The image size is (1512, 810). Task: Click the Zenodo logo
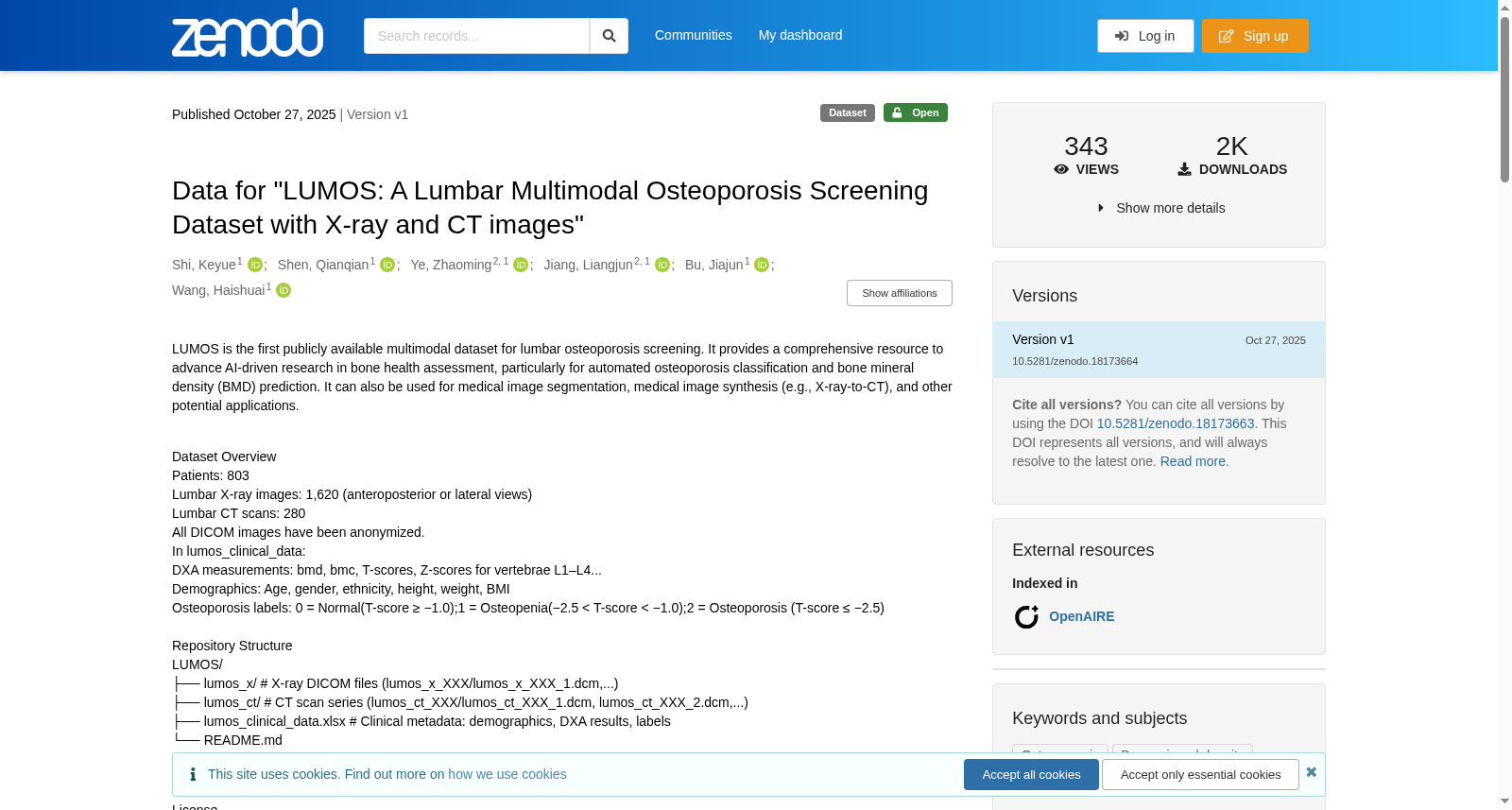tap(248, 33)
